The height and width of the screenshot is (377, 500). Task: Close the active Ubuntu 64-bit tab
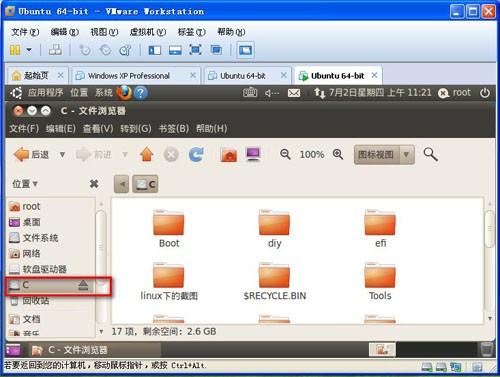point(374,75)
